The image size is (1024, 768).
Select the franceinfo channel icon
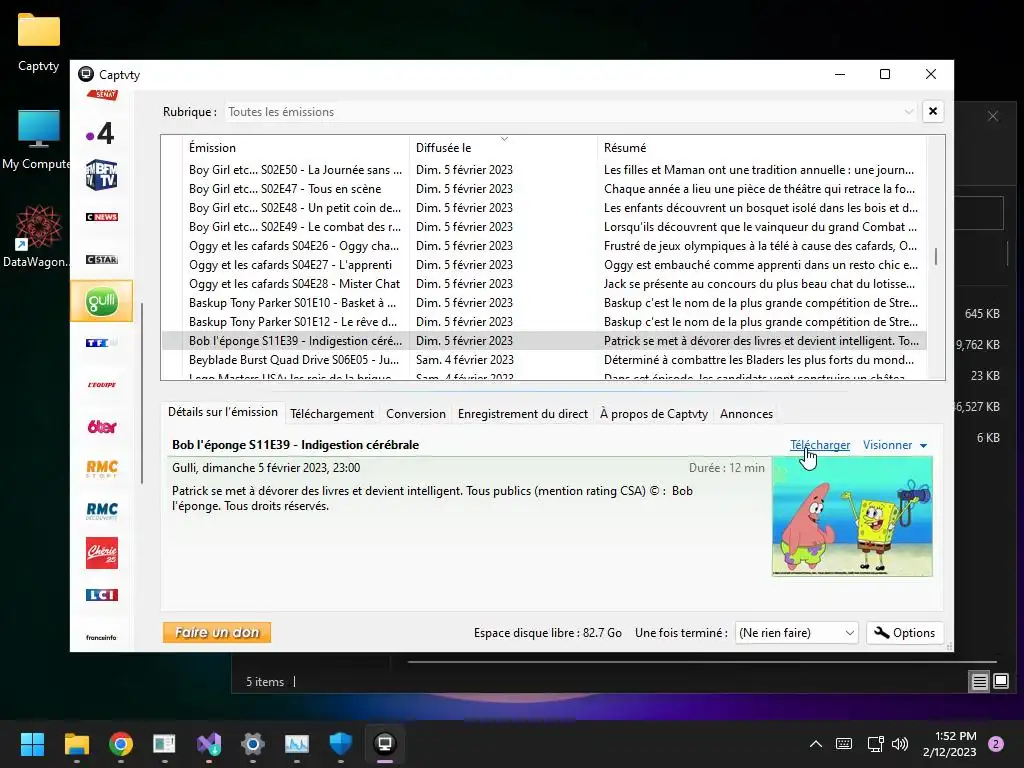[x=101, y=637]
